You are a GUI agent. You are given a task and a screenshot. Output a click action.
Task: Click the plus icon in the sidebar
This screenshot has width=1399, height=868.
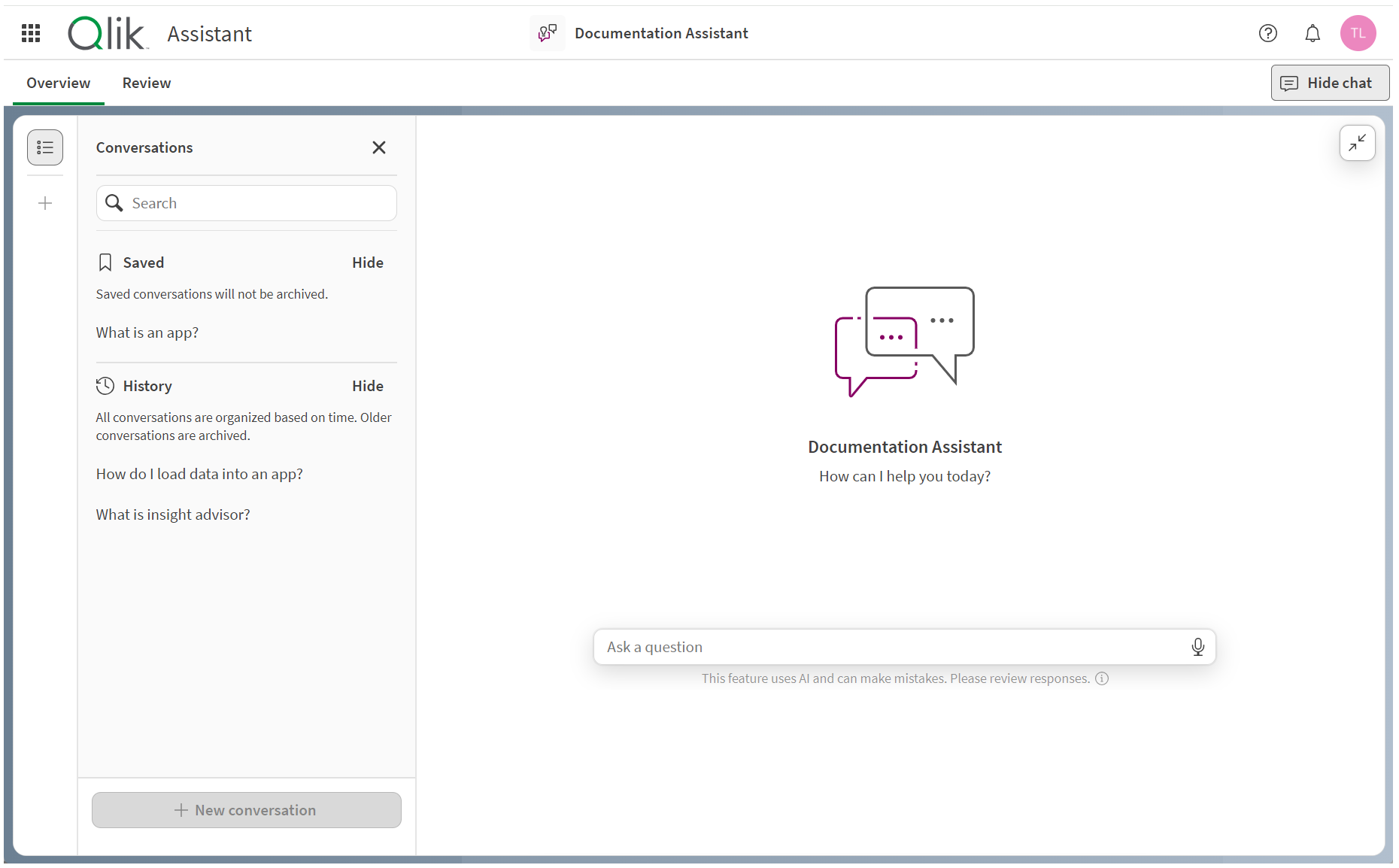(x=45, y=203)
